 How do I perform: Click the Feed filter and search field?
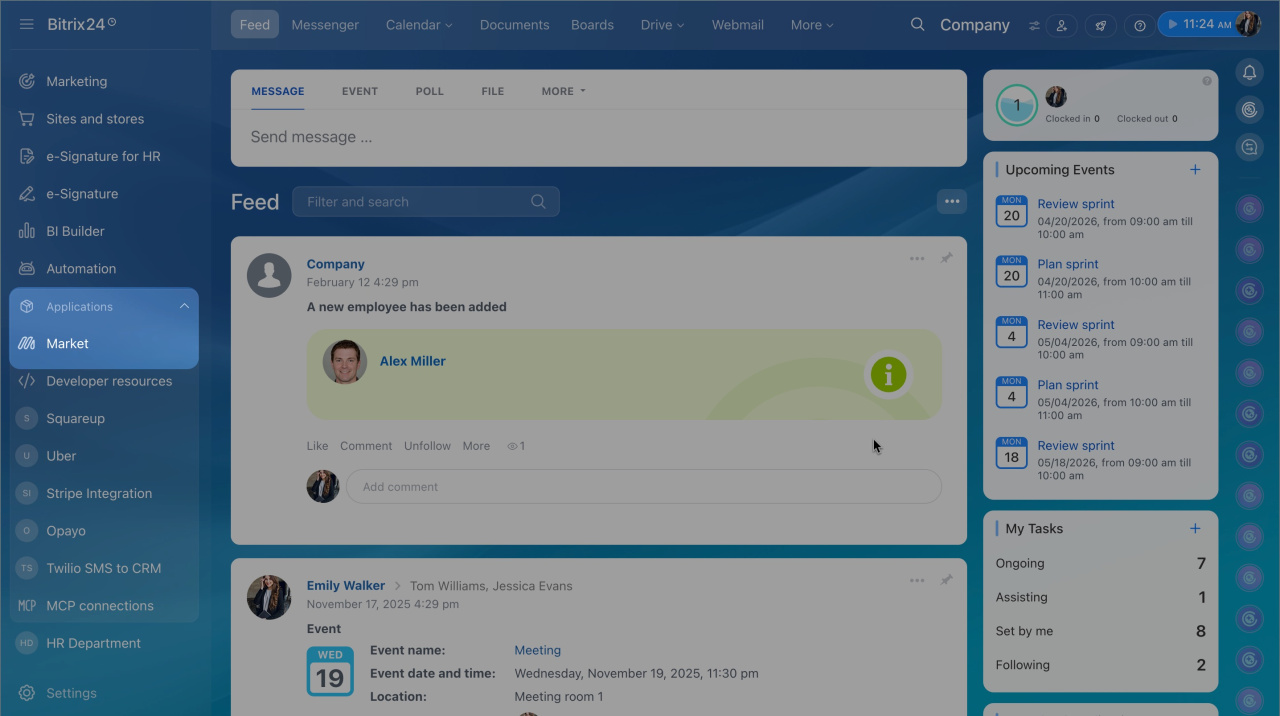pyautogui.click(x=415, y=202)
